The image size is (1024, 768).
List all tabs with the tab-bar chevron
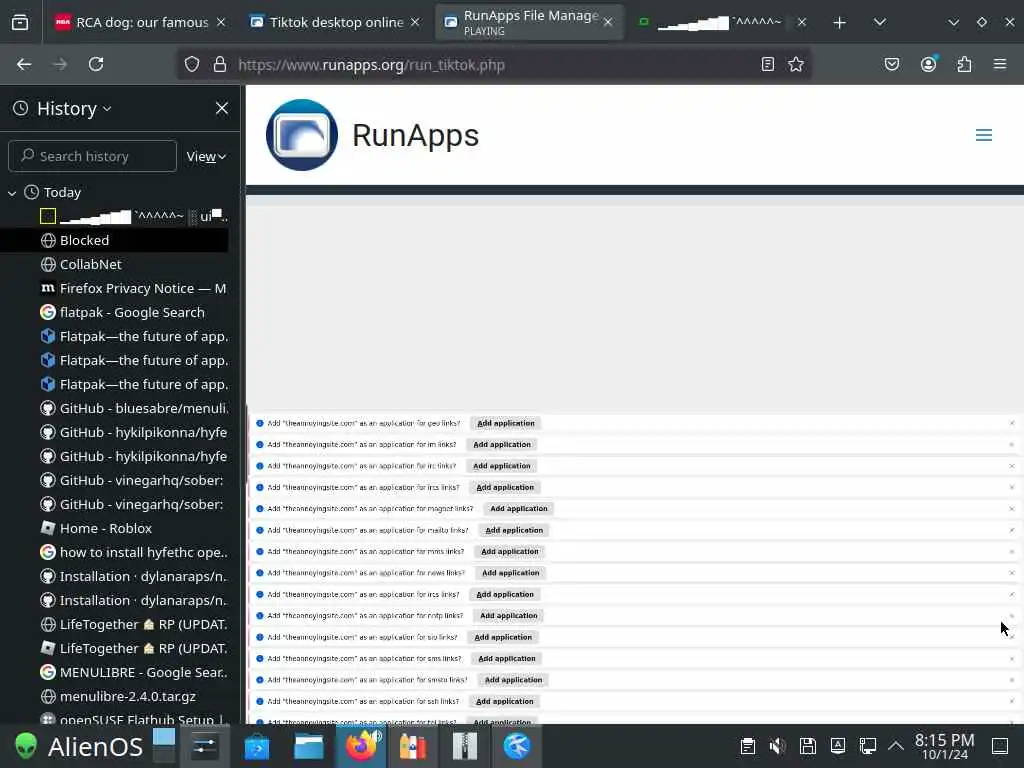pos(880,22)
